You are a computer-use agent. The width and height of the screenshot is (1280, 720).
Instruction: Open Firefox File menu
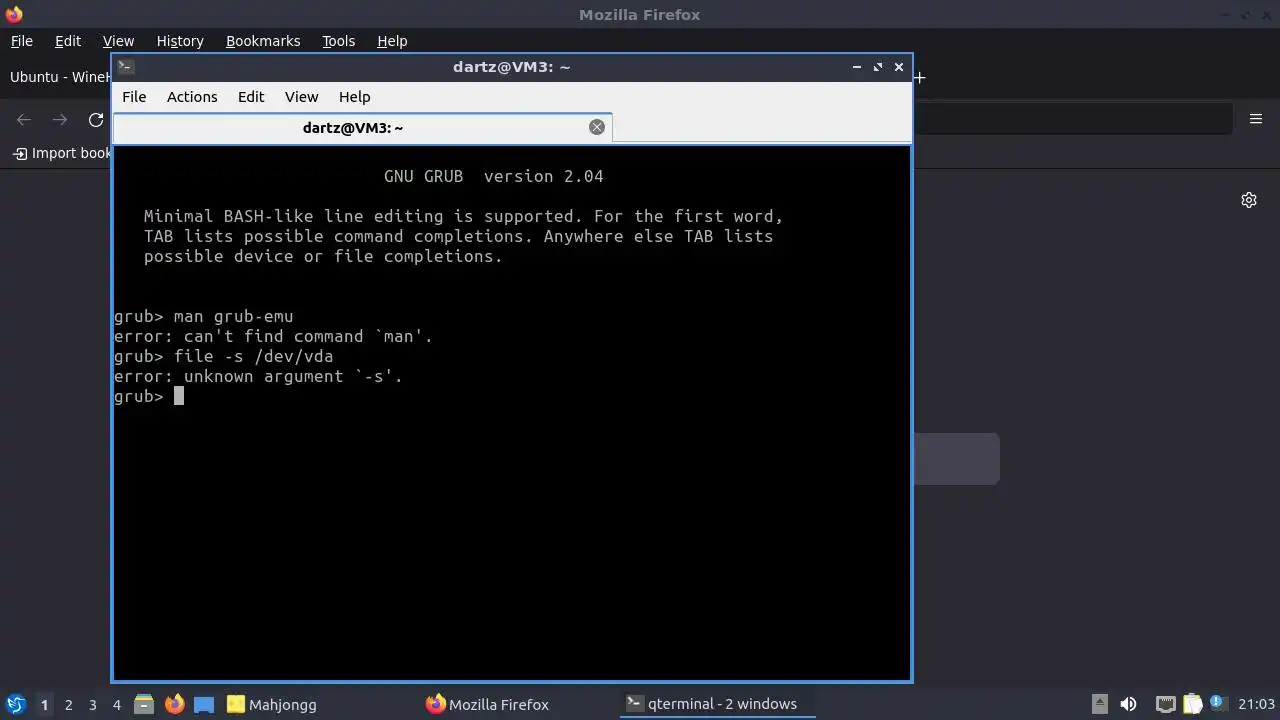tap(21, 41)
